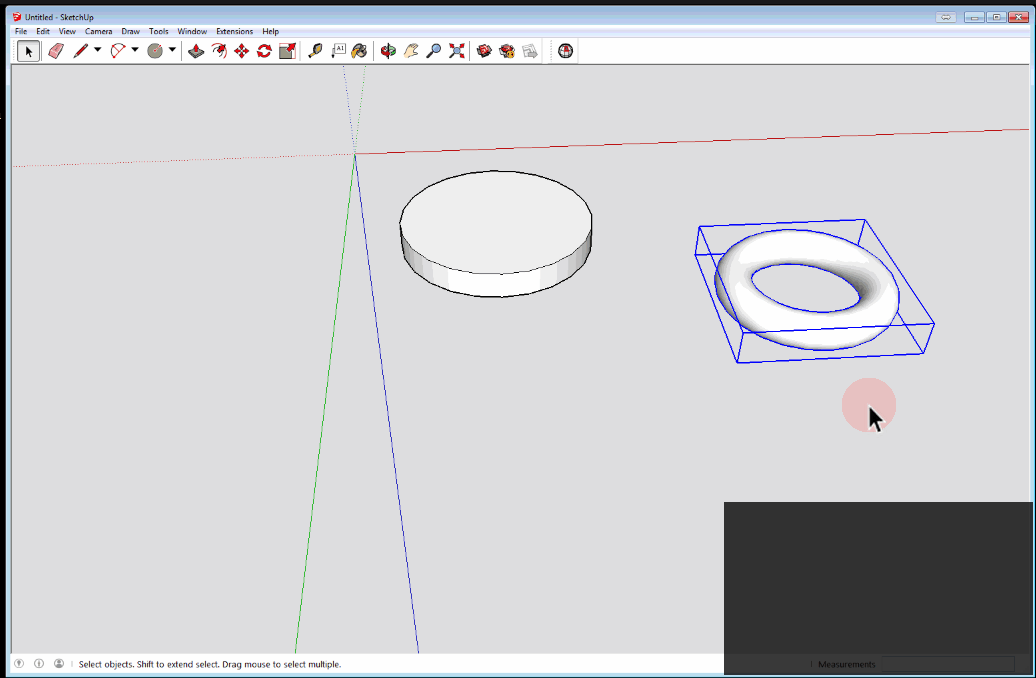
Task: Choose the Offset tool
Action: [x=219, y=51]
